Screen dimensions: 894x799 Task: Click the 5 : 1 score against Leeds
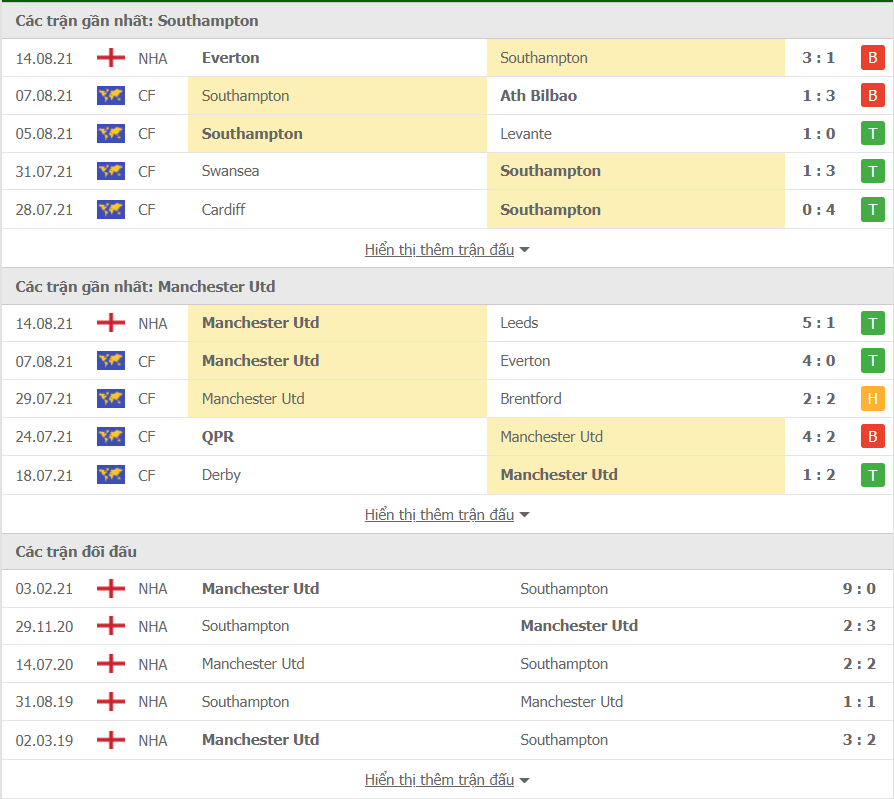pos(818,323)
